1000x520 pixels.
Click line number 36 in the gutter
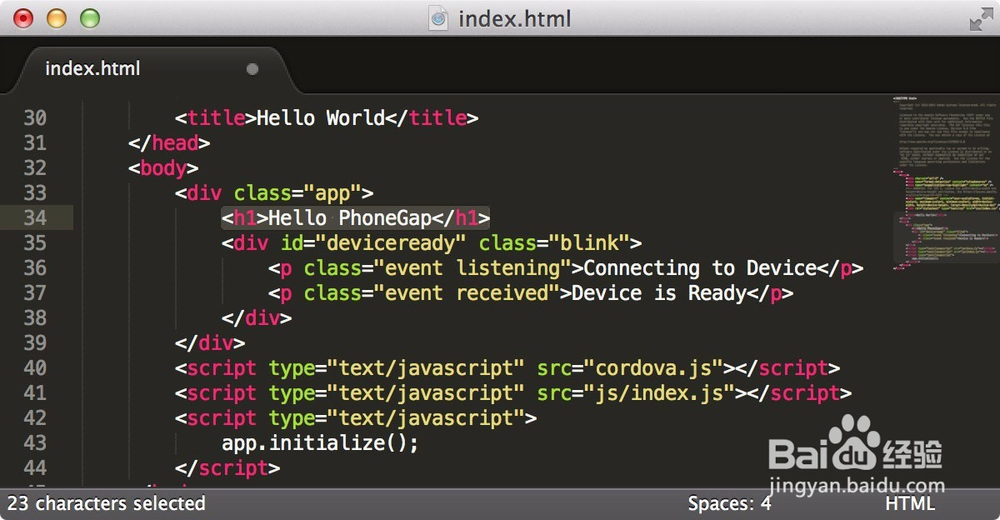tap(35, 268)
